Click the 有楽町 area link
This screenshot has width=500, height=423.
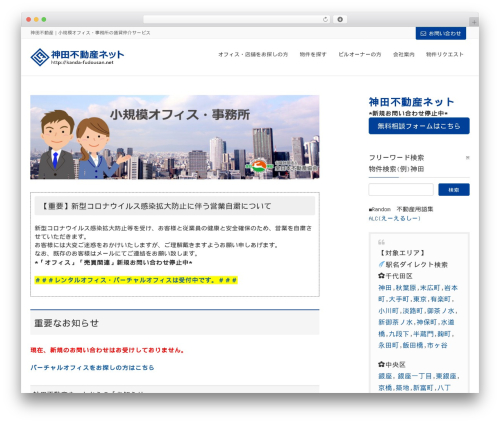pos(440,299)
